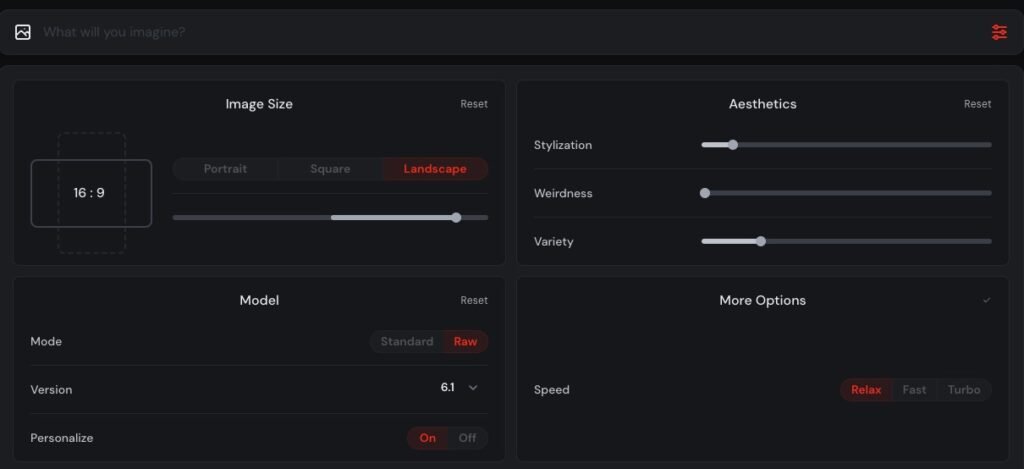
Task: Choose the Square image size tab
Action: point(330,169)
